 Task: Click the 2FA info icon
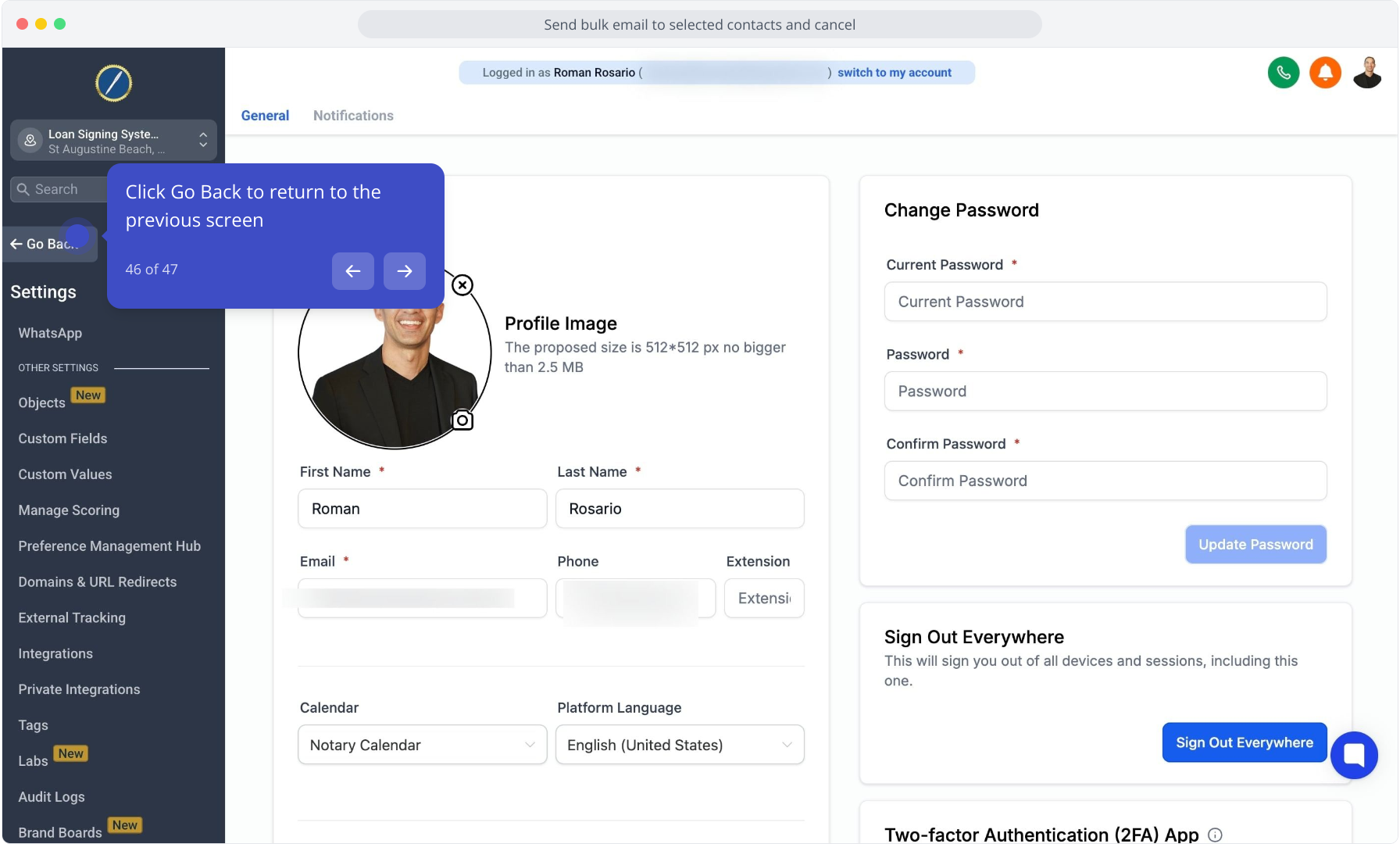click(1215, 835)
